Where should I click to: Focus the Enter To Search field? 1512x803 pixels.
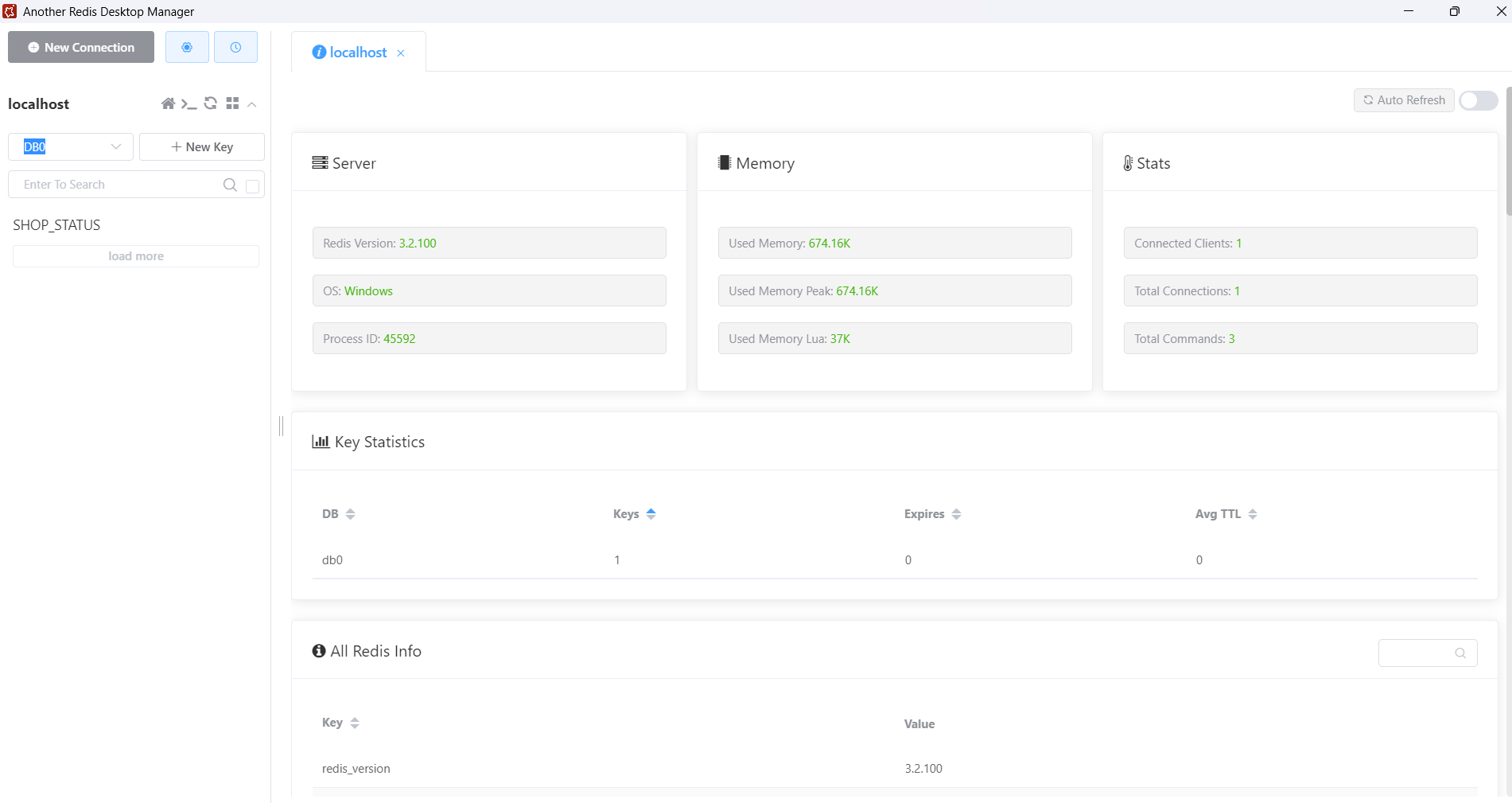click(x=119, y=185)
